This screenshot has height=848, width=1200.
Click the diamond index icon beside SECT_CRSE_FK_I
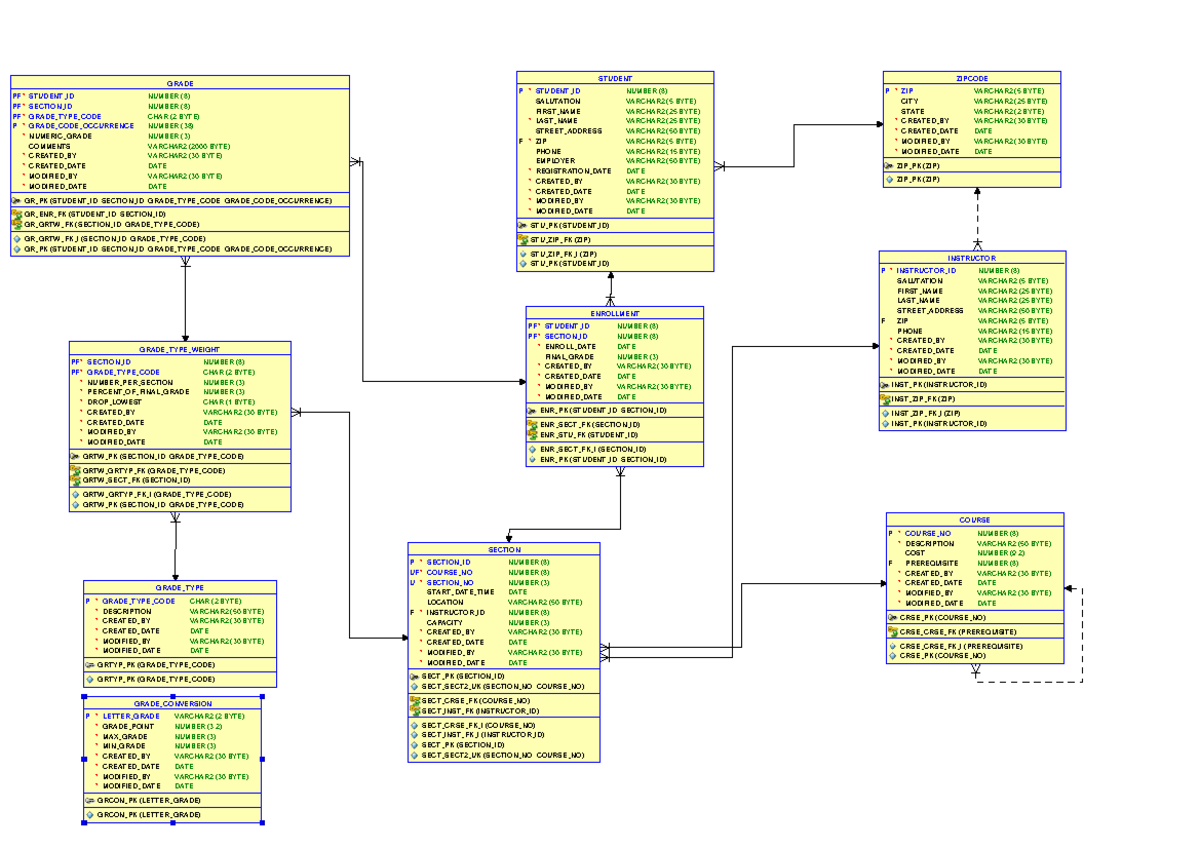tap(414, 726)
